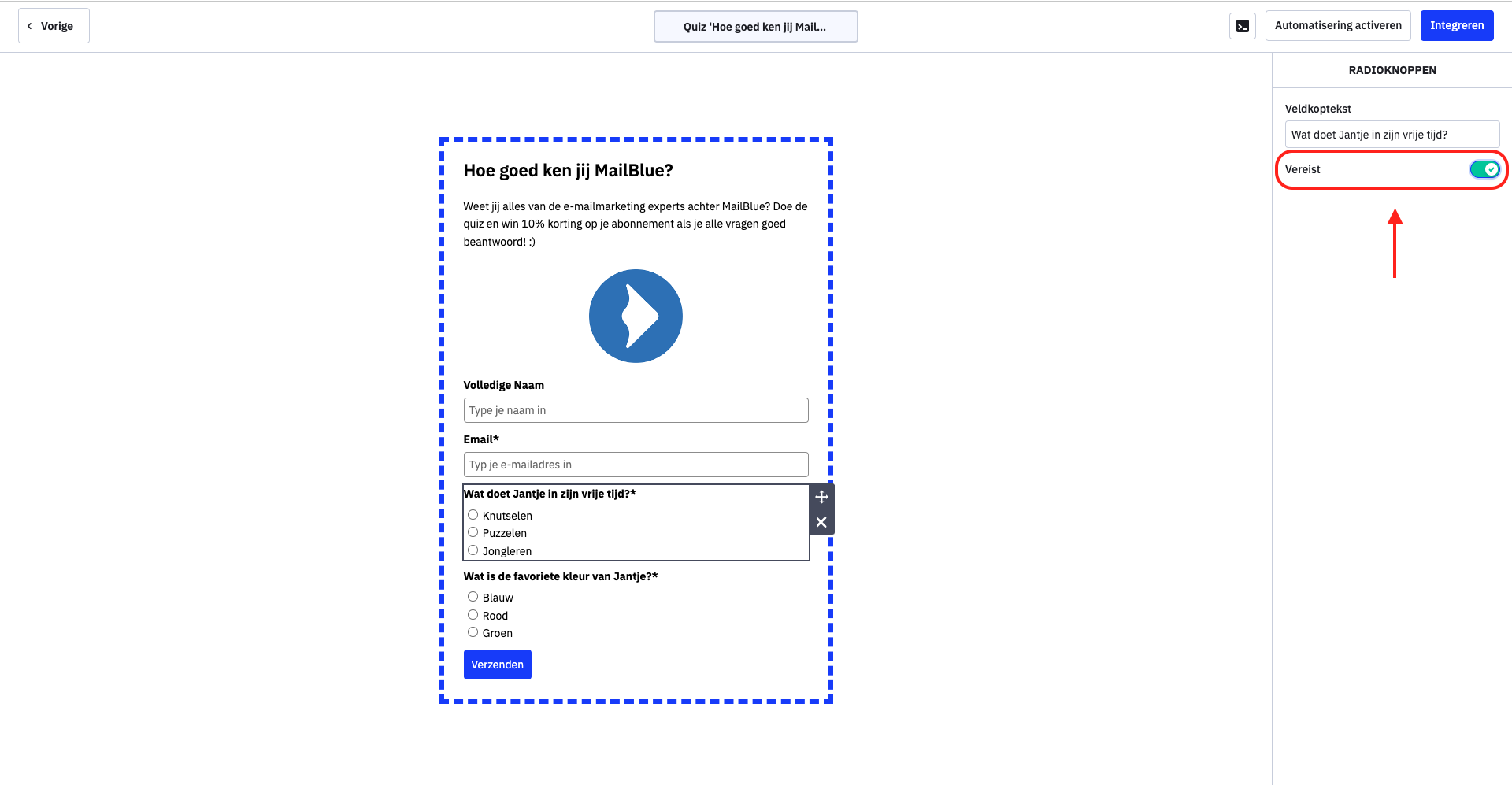Select the Blauw radio option
The height and width of the screenshot is (785, 1512).
tap(473, 597)
